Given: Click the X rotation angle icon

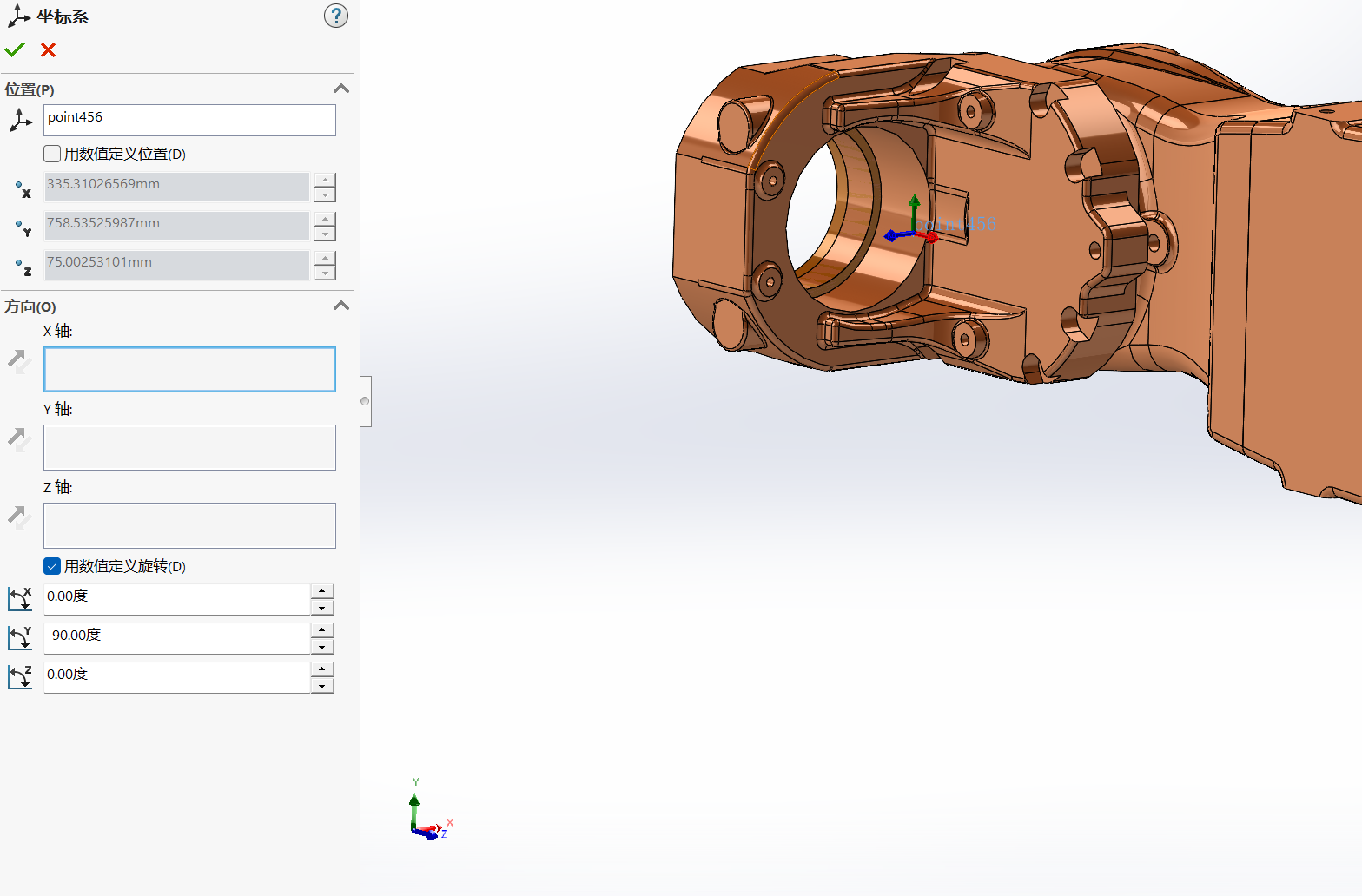Looking at the screenshot, I should coord(20,598).
